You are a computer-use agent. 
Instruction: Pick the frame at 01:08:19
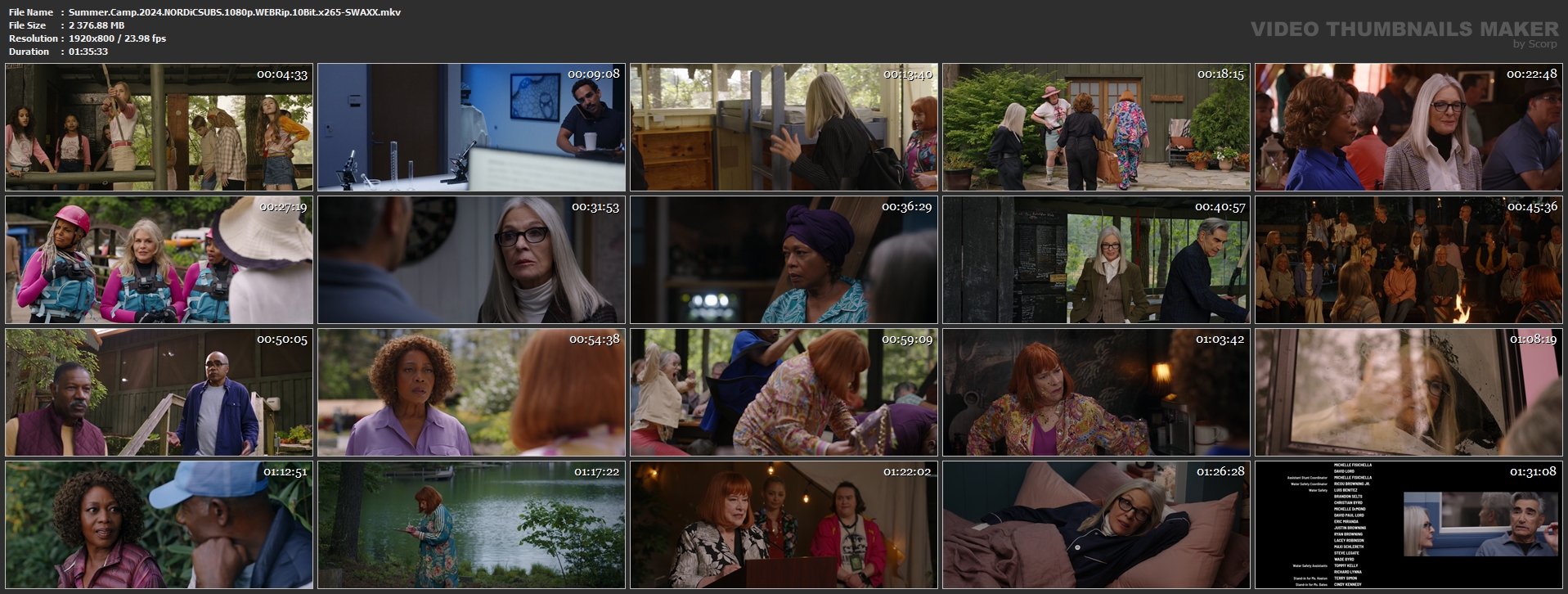coord(1409,392)
